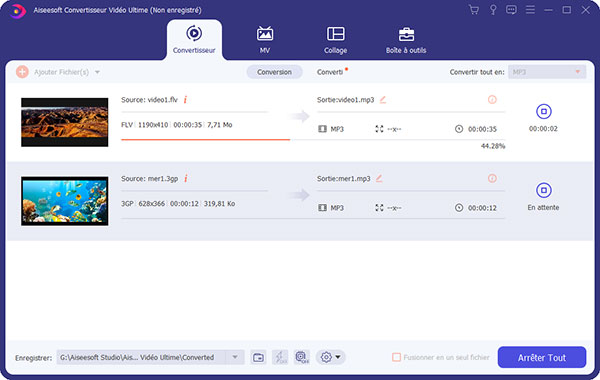Click MP3 format icon in video1 row
Image resolution: width=600 pixels, height=380 pixels.
[x=322, y=129]
